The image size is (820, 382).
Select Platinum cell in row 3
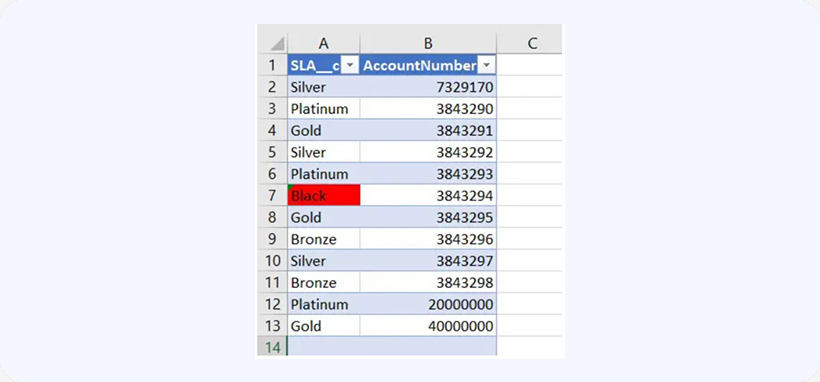pyautogui.click(x=324, y=108)
